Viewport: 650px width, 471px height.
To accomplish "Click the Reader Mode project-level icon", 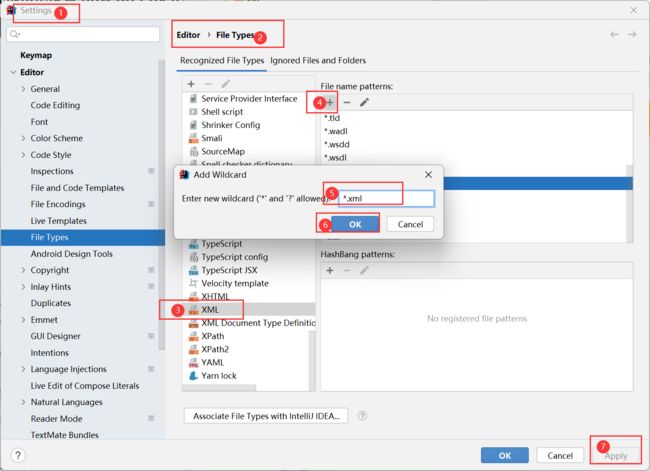I will click(x=151, y=418).
